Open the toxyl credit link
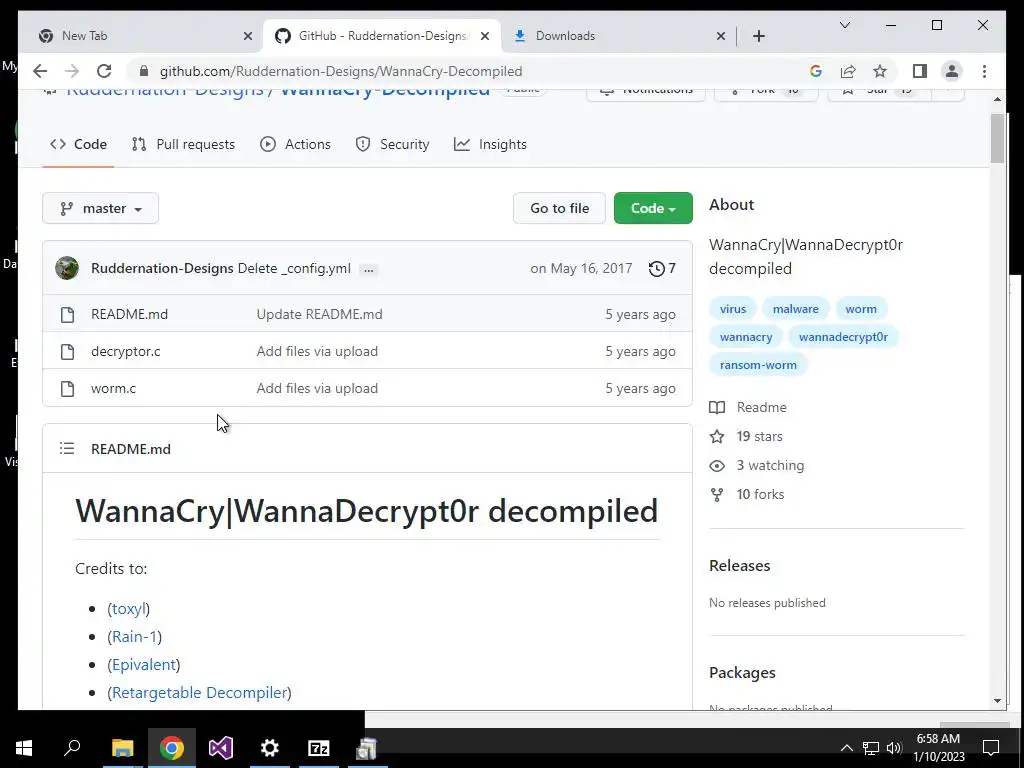 pyautogui.click(x=129, y=609)
